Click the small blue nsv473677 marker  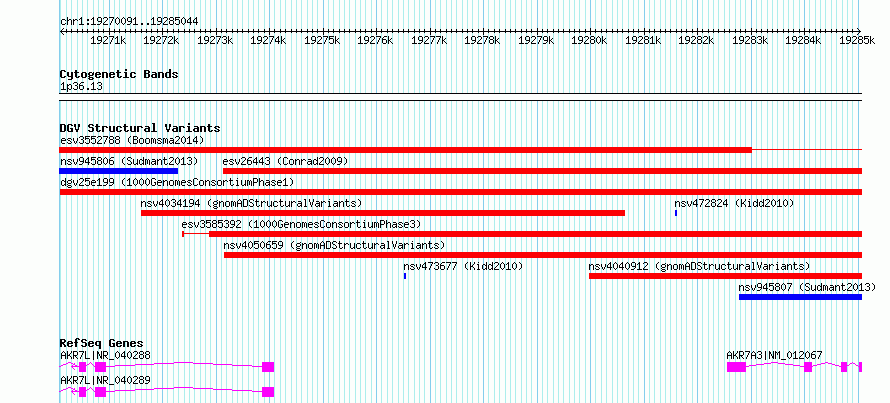(405, 276)
